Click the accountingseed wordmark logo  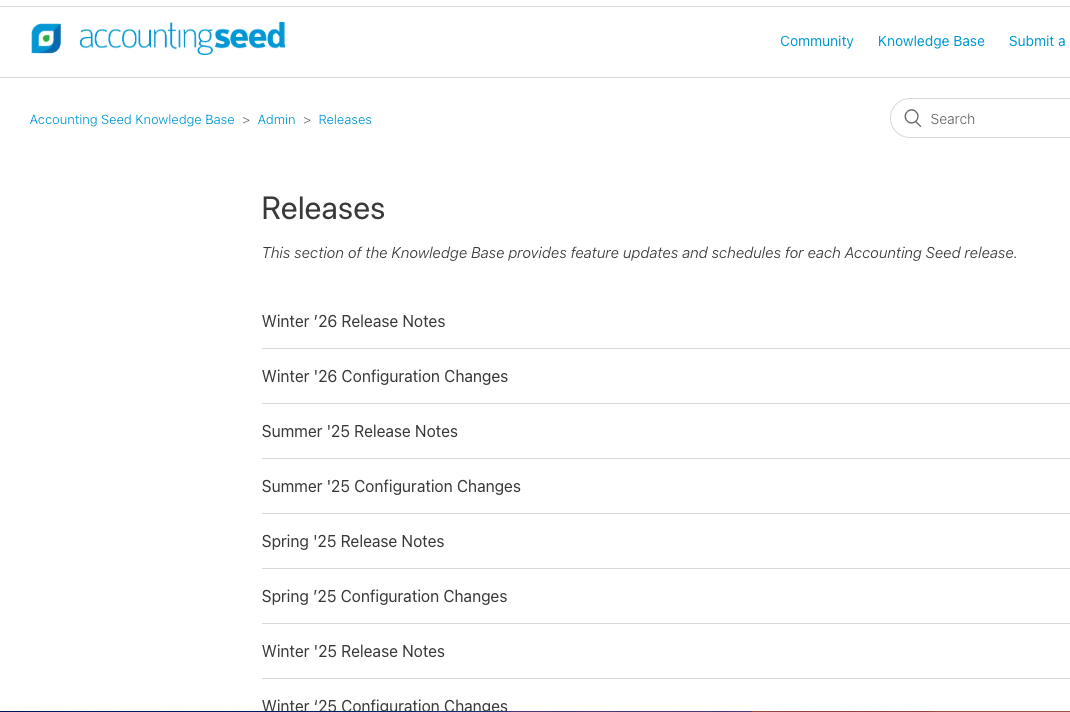pos(182,38)
